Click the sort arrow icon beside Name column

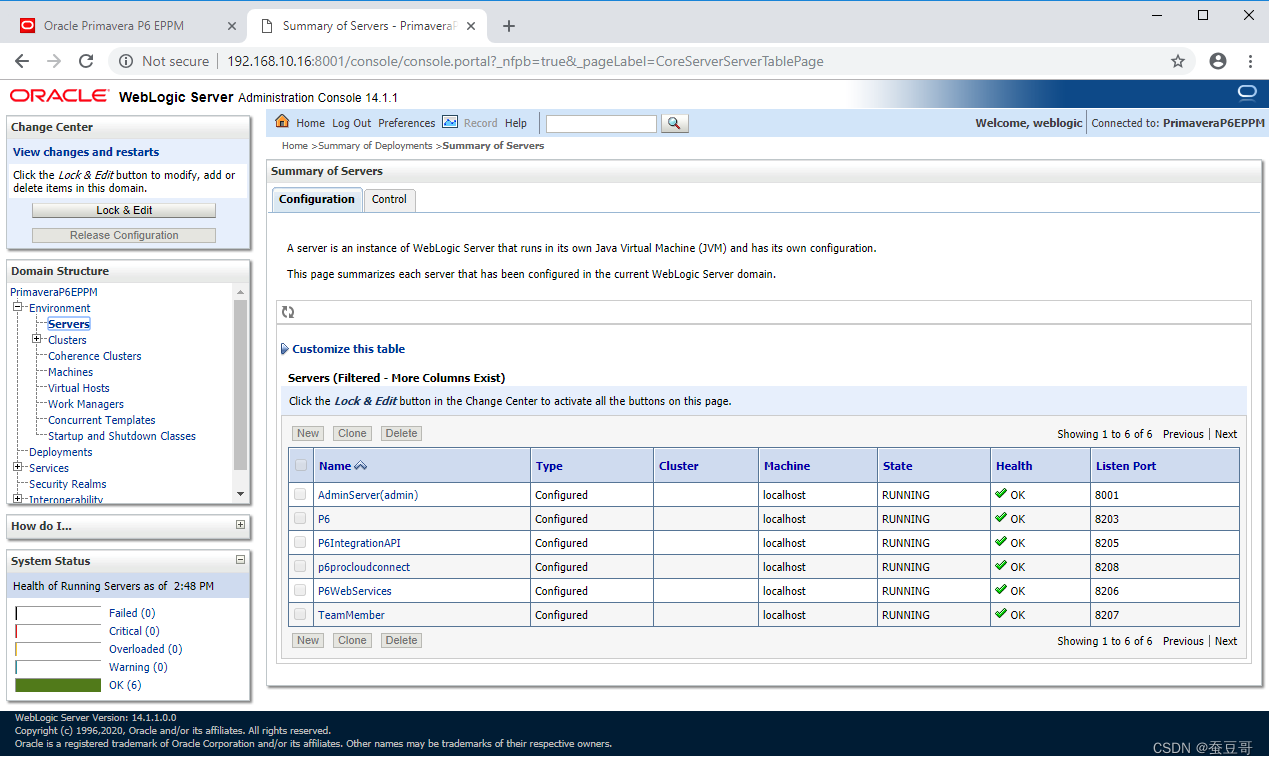[x=361, y=466]
